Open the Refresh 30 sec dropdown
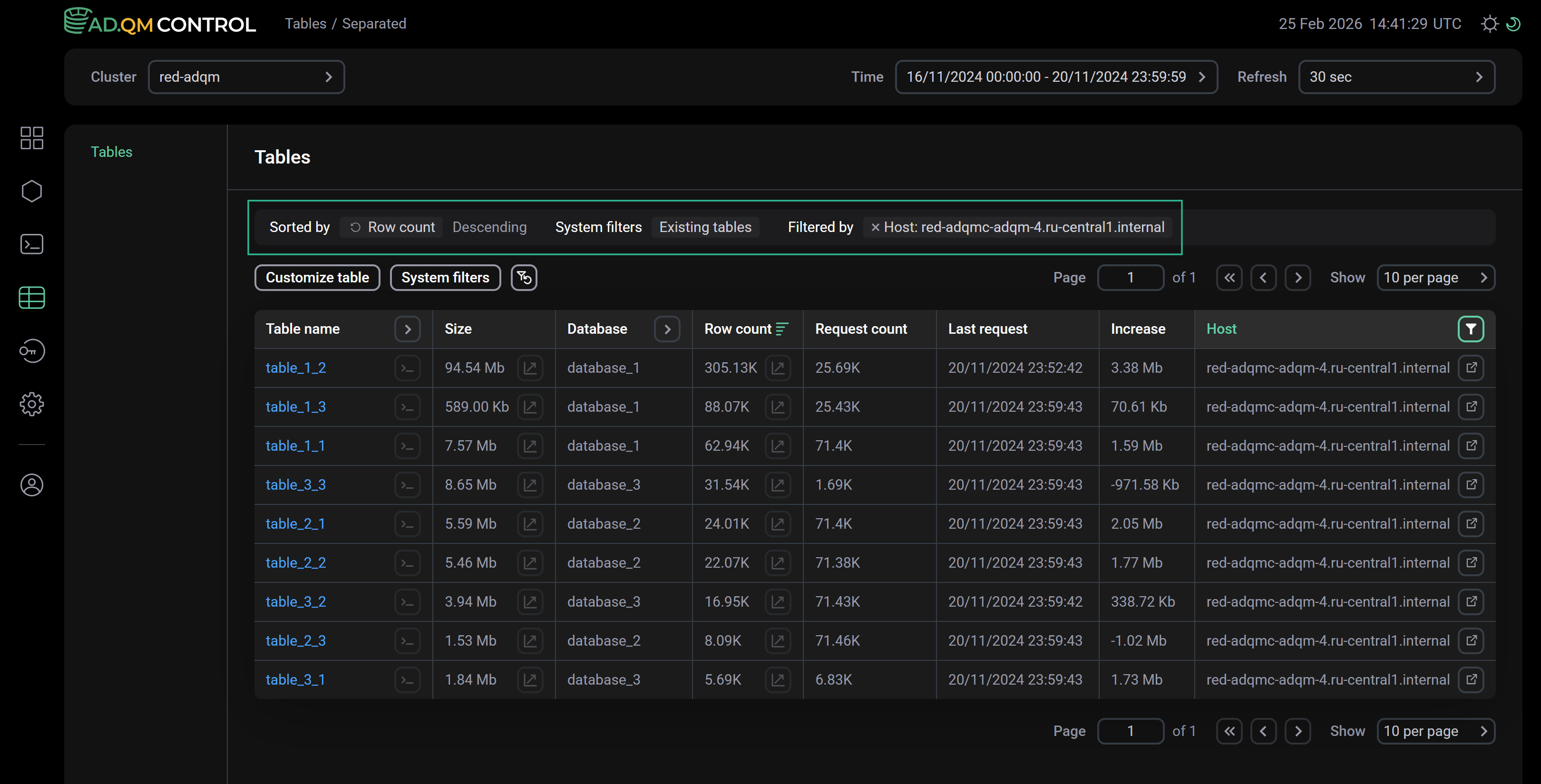 tap(1397, 77)
